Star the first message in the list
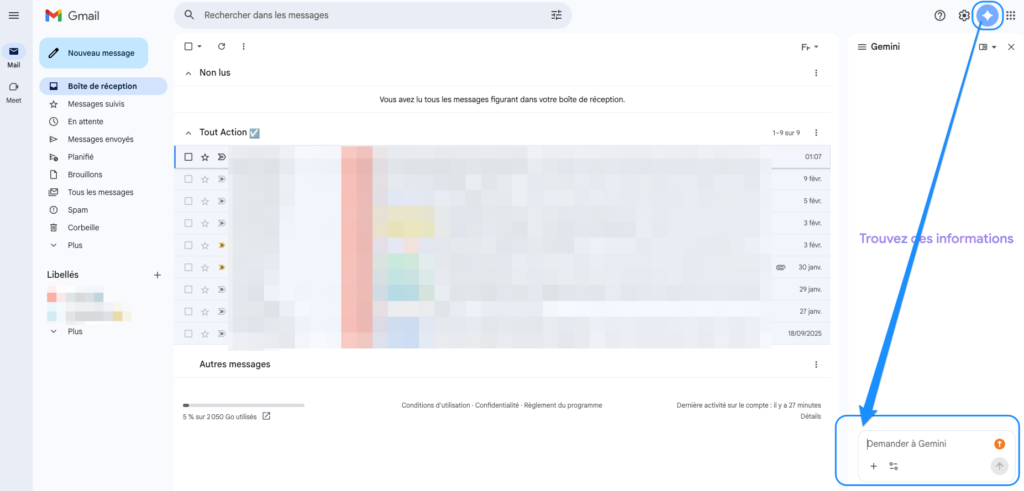This screenshot has height=491, width=1024. tap(205, 157)
